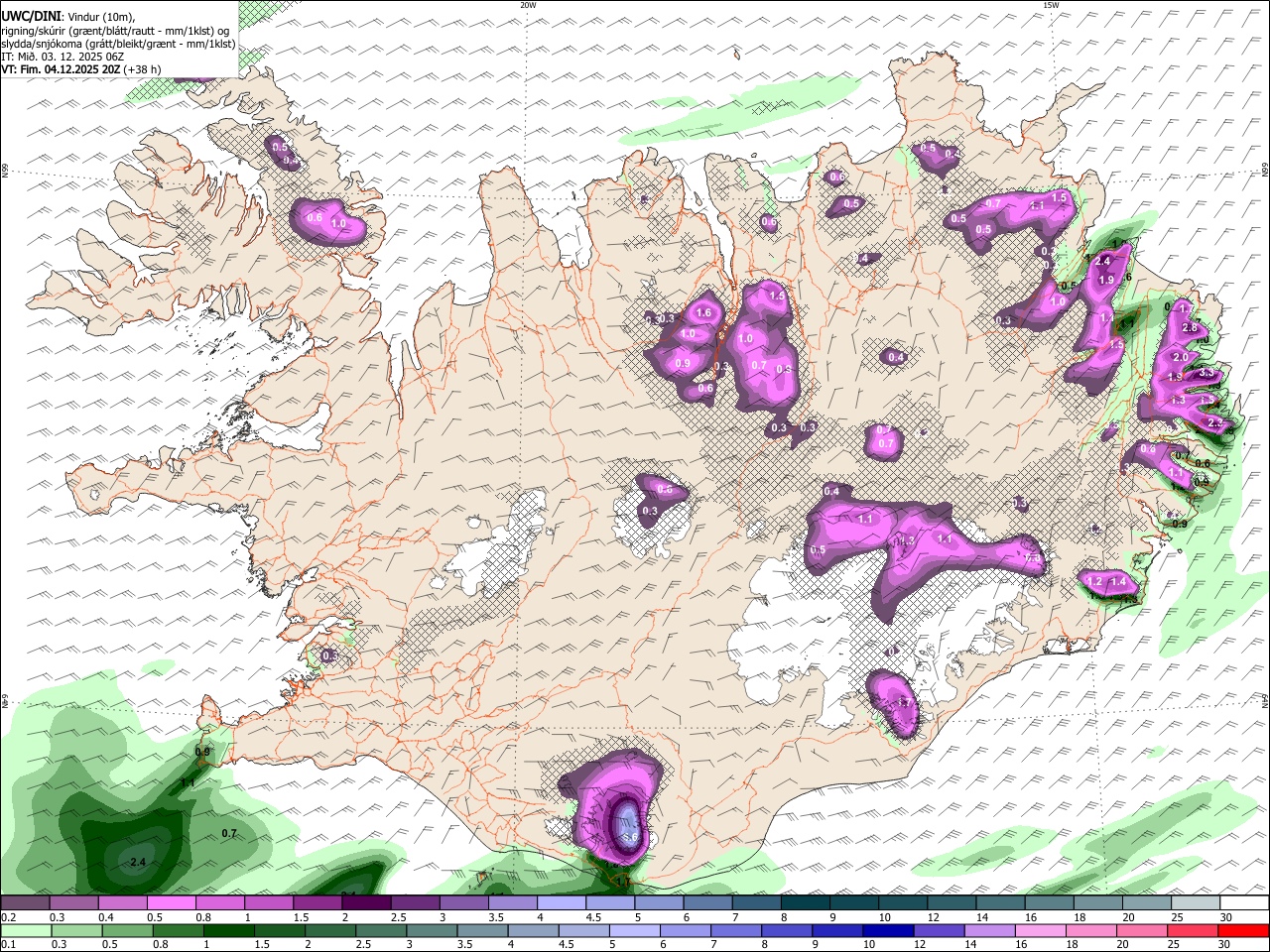The height and width of the screenshot is (952, 1270).
Task: Click the '0.1' label on the rain scale
Action: click(x=7, y=944)
